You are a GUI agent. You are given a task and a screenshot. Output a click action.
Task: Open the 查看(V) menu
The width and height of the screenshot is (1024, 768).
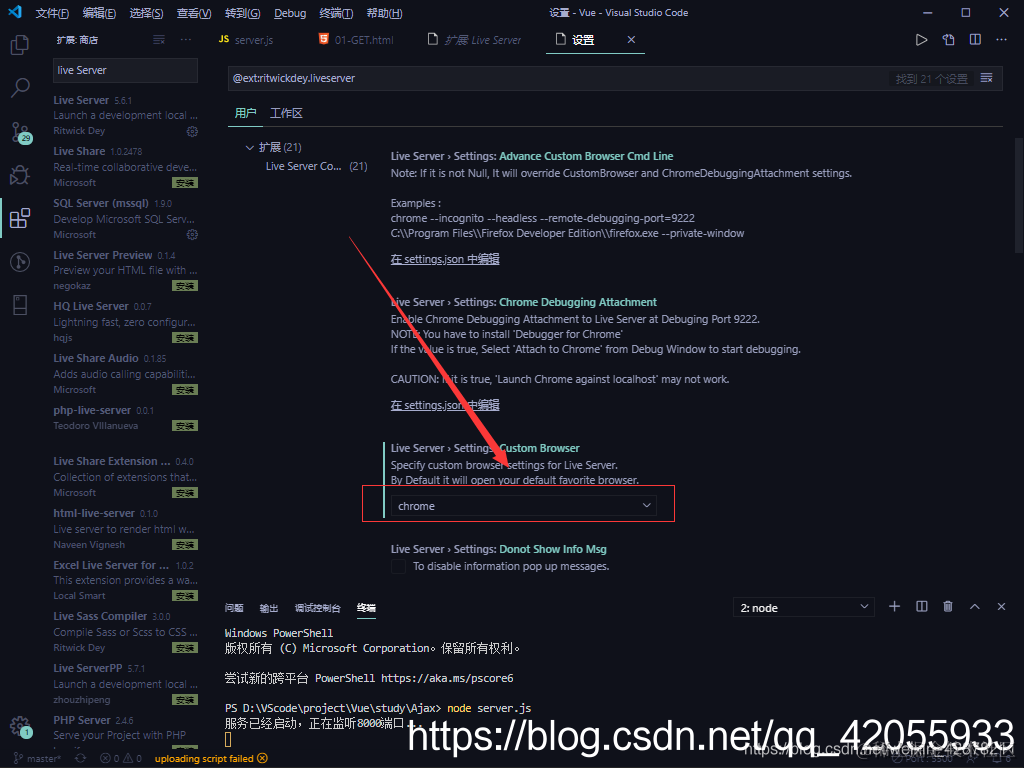click(x=194, y=13)
